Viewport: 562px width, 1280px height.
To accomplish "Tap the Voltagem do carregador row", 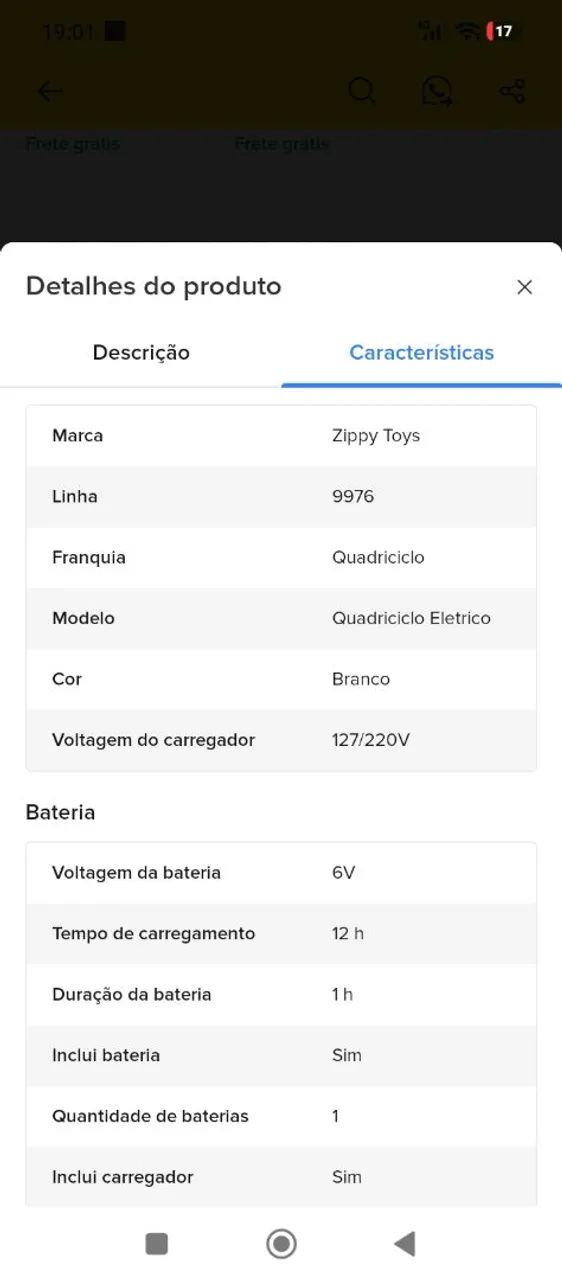I will (x=281, y=740).
